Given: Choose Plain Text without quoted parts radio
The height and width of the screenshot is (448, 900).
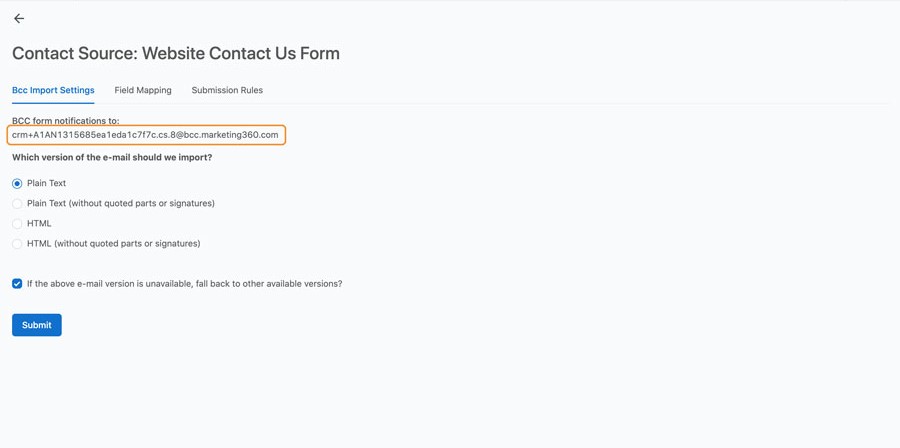Looking at the screenshot, I should (x=17, y=204).
